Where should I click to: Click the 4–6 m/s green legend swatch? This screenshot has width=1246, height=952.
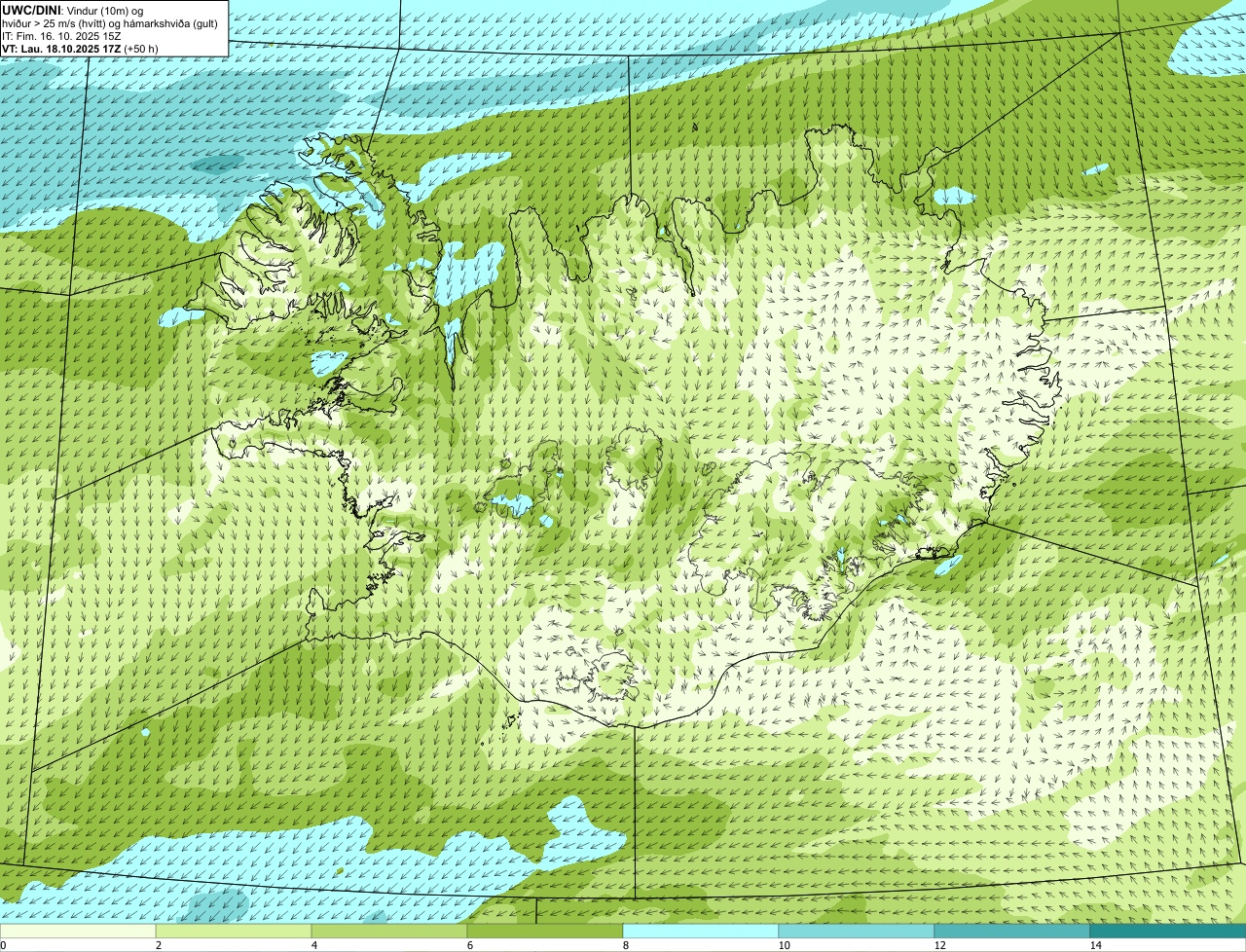389,931
